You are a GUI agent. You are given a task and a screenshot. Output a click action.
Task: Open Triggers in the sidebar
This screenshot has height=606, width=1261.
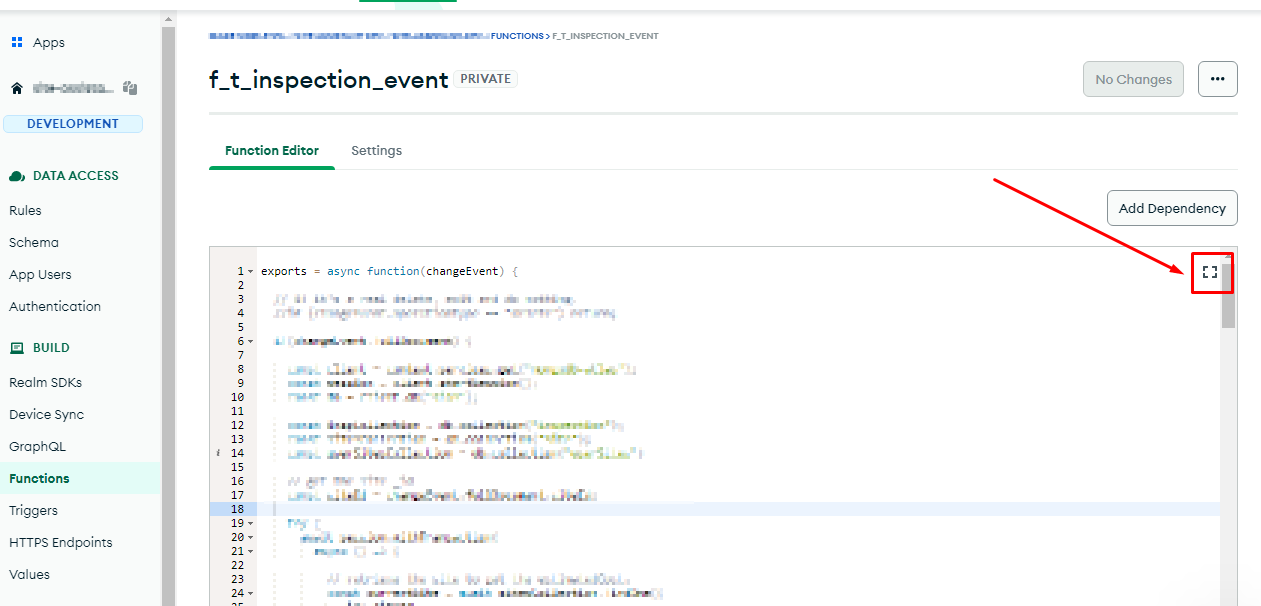pyautogui.click(x=33, y=510)
